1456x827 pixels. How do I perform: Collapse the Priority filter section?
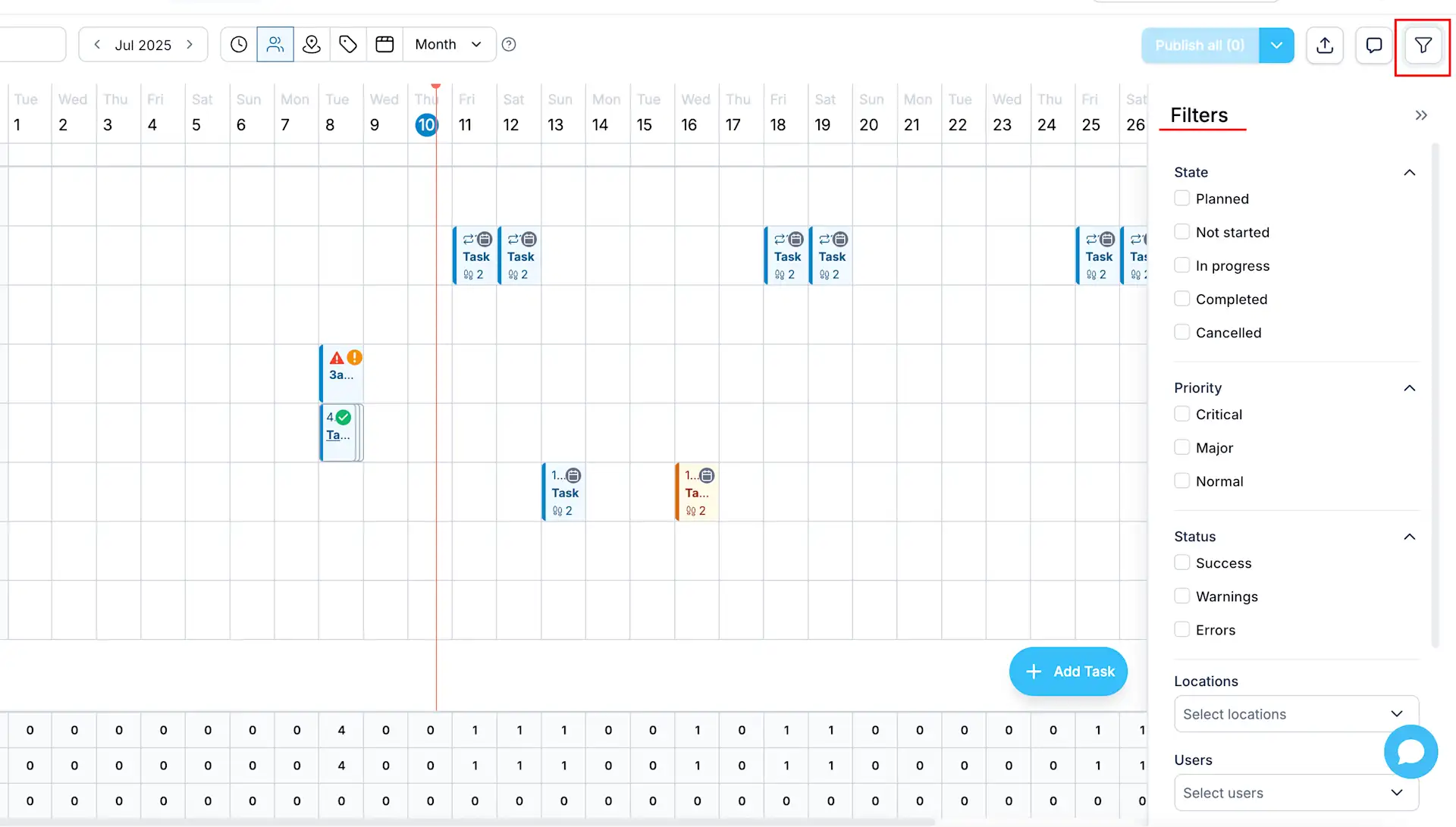(1410, 387)
